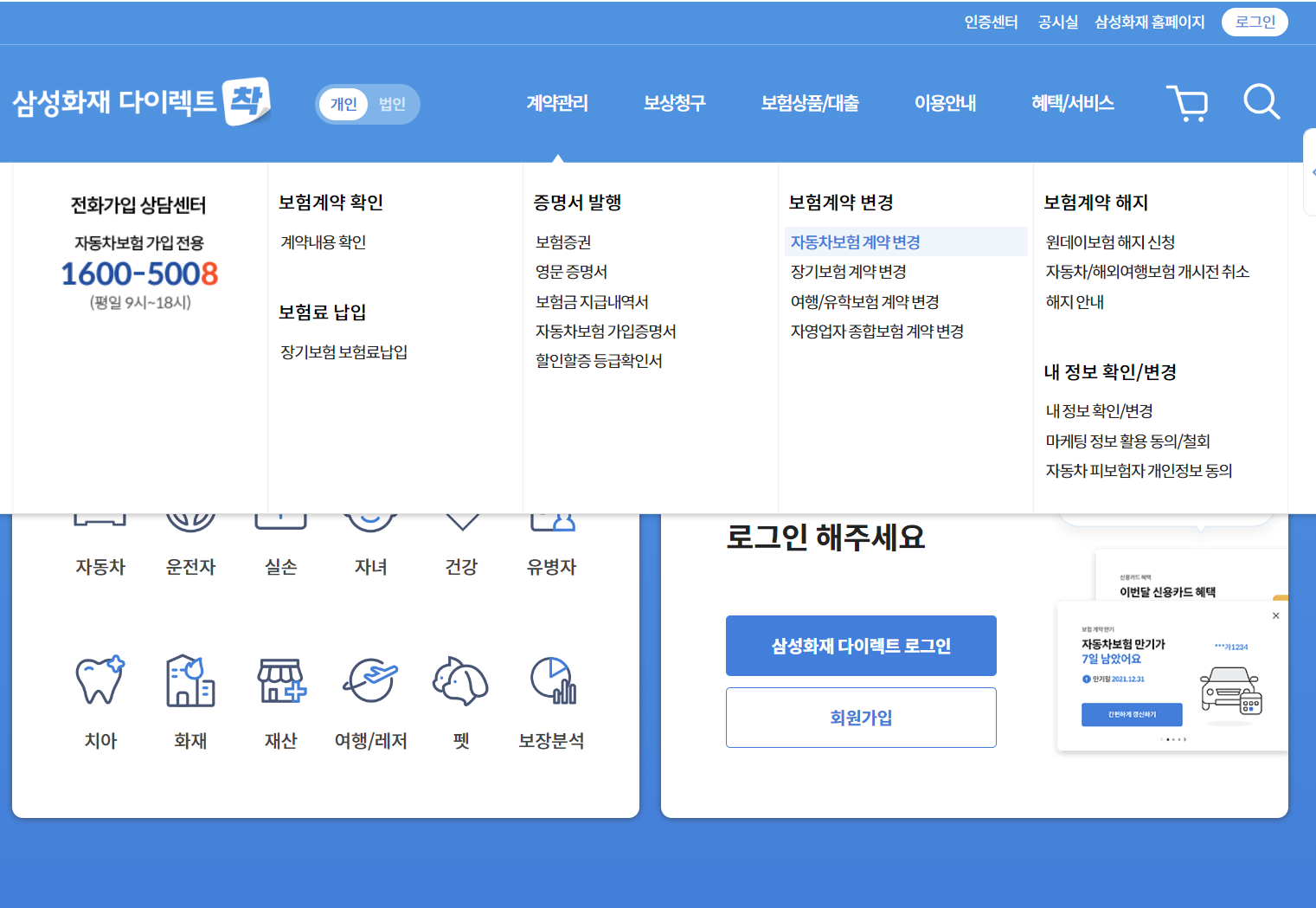Select 계약내용 확인 submenu item
The height and width of the screenshot is (908, 1316).
324,242
